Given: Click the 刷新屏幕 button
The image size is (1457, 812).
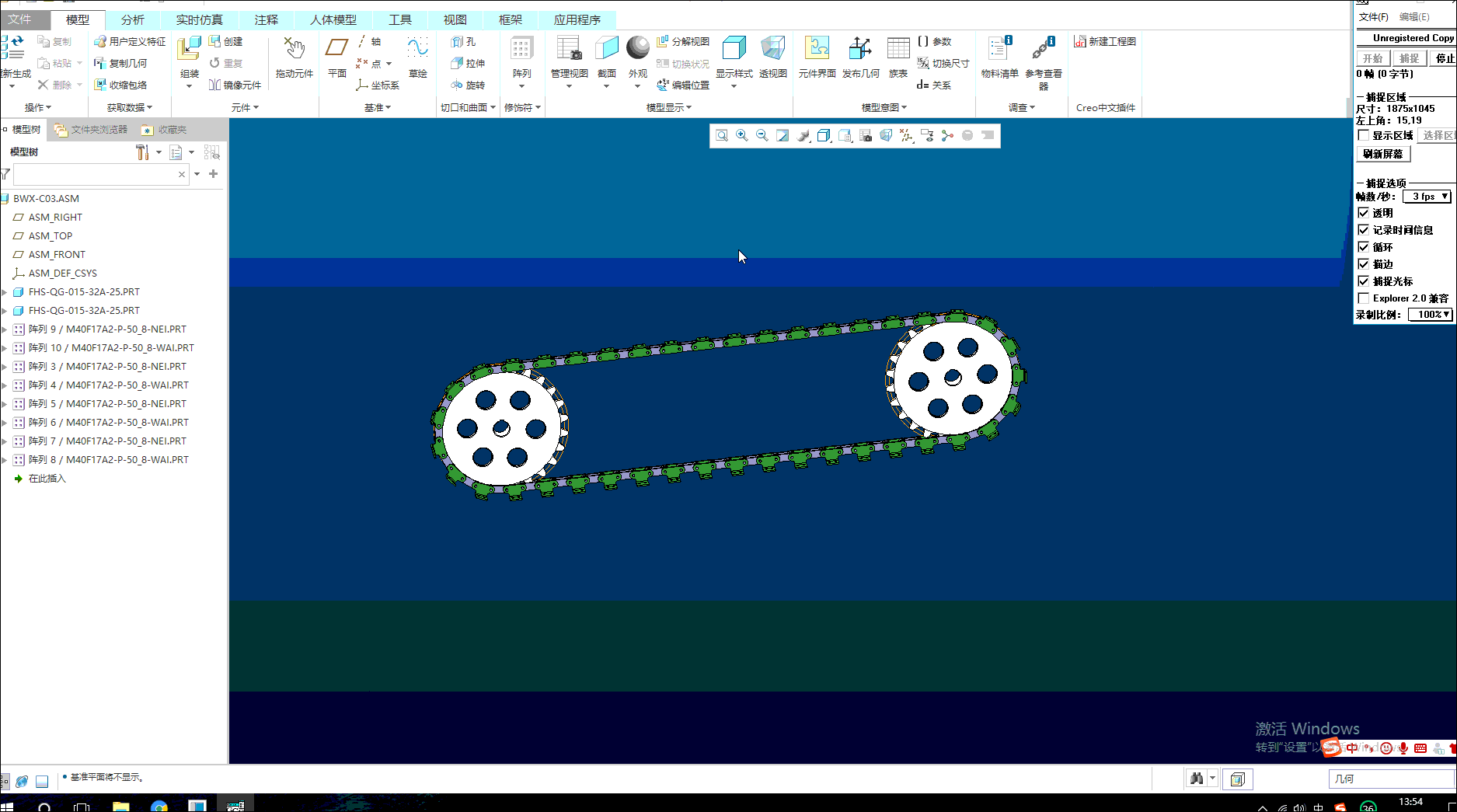Looking at the screenshot, I should point(1382,154).
